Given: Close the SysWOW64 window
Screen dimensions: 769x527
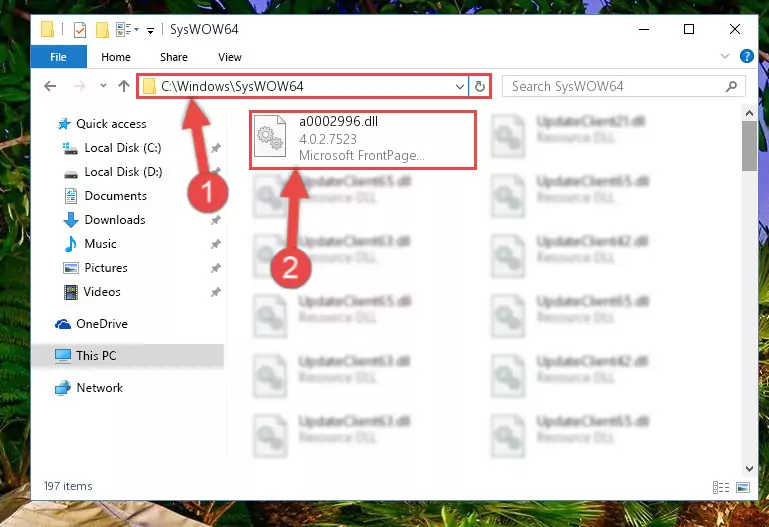Looking at the screenshot, I should [734, 29].
